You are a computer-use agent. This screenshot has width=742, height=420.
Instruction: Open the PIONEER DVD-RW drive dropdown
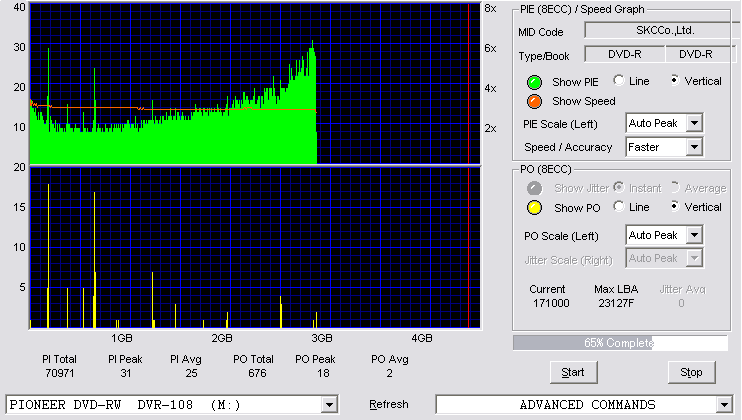(x=329, y=405)
